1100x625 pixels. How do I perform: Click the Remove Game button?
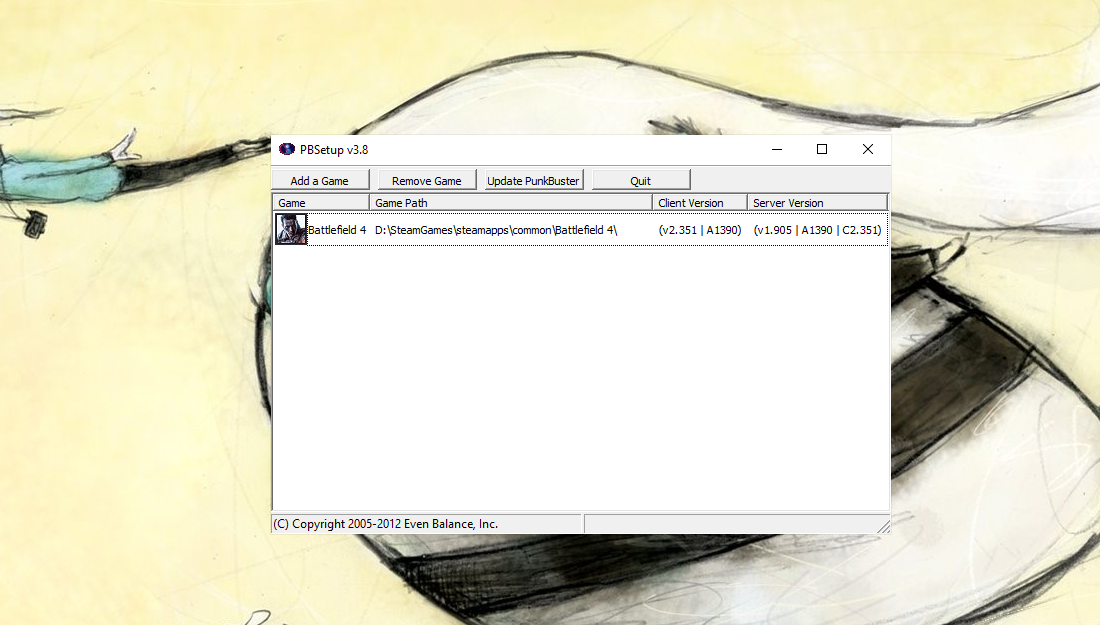click(x=427, y=180)
